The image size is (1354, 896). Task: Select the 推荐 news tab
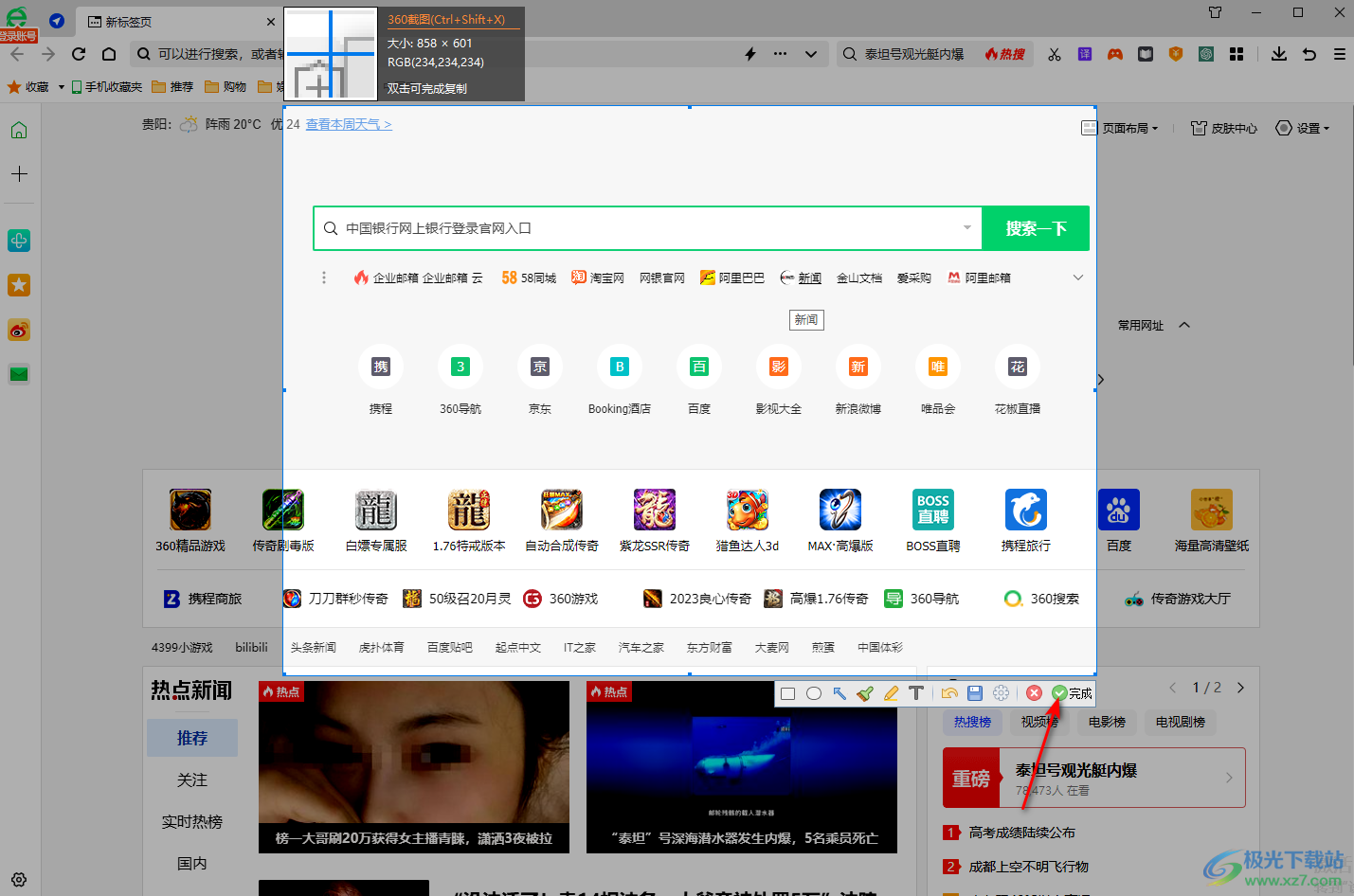[x=192, y=738]
